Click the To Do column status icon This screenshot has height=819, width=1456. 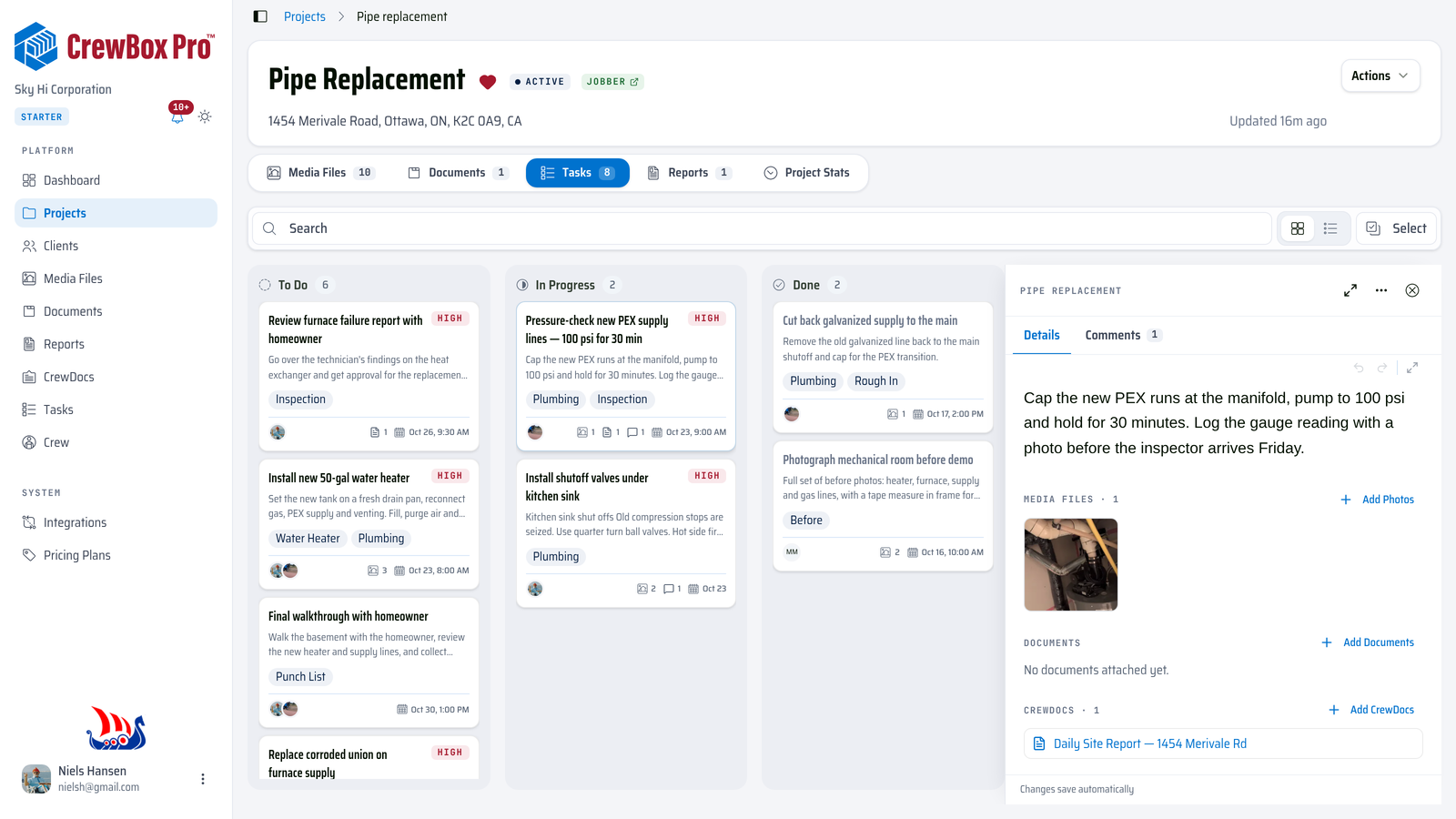[x=265, y=285]
